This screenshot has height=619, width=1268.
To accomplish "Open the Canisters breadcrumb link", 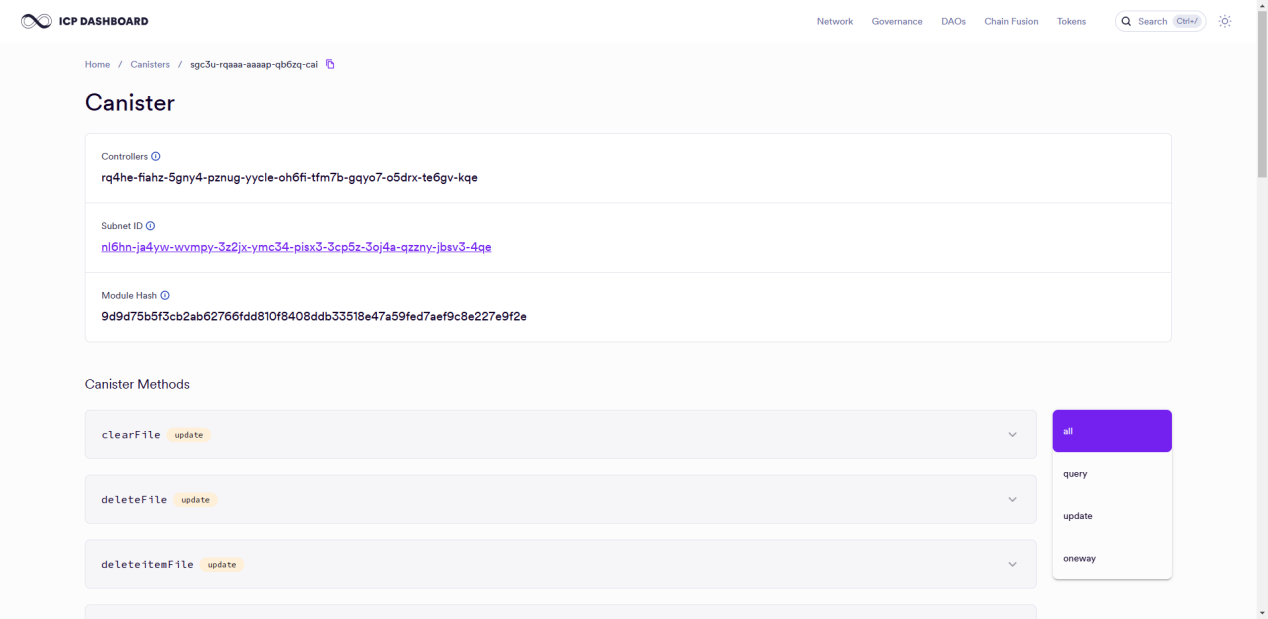I will [150, 64].
